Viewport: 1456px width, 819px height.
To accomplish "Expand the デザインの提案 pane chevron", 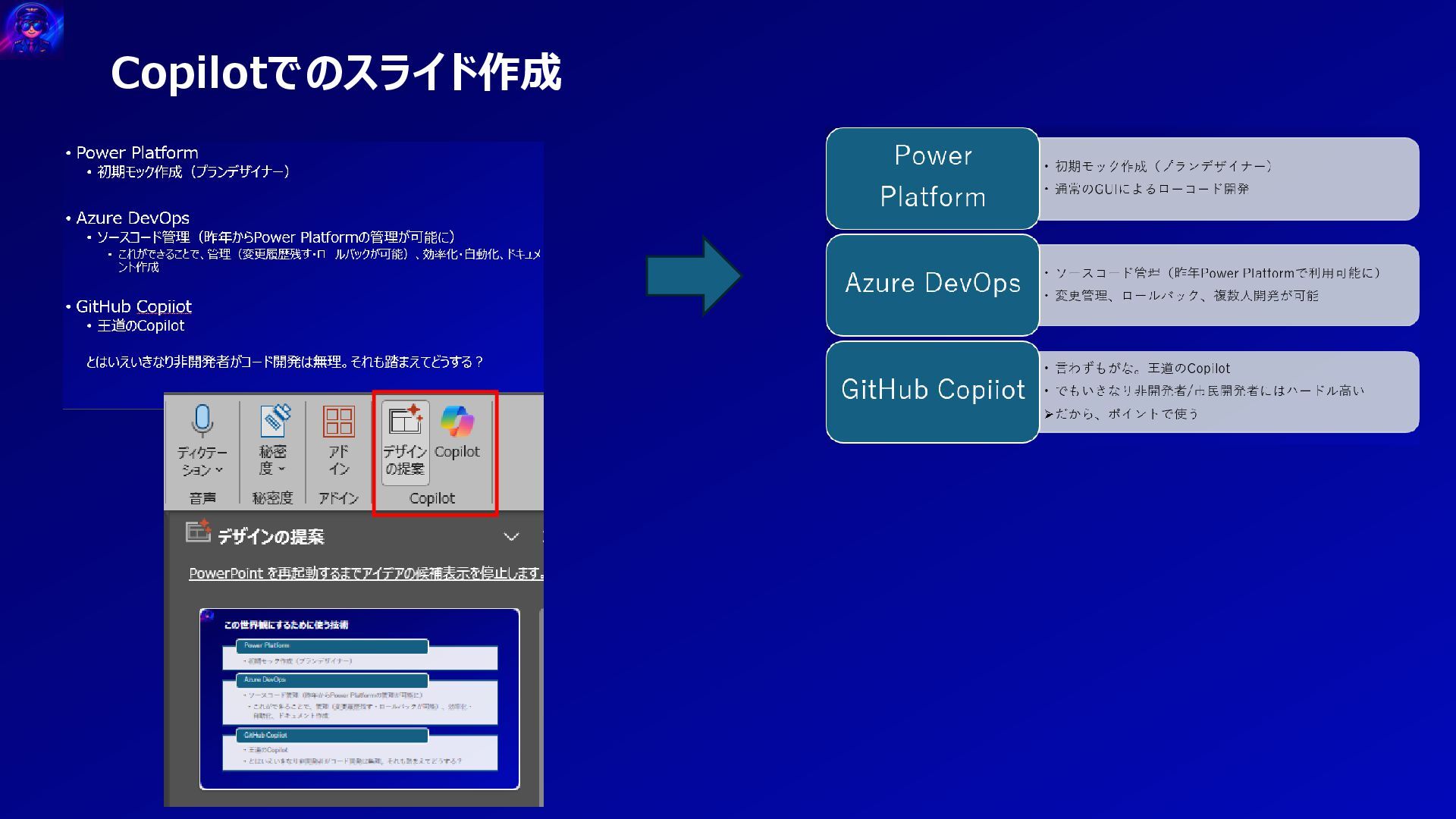I will [x=511, y=537].
